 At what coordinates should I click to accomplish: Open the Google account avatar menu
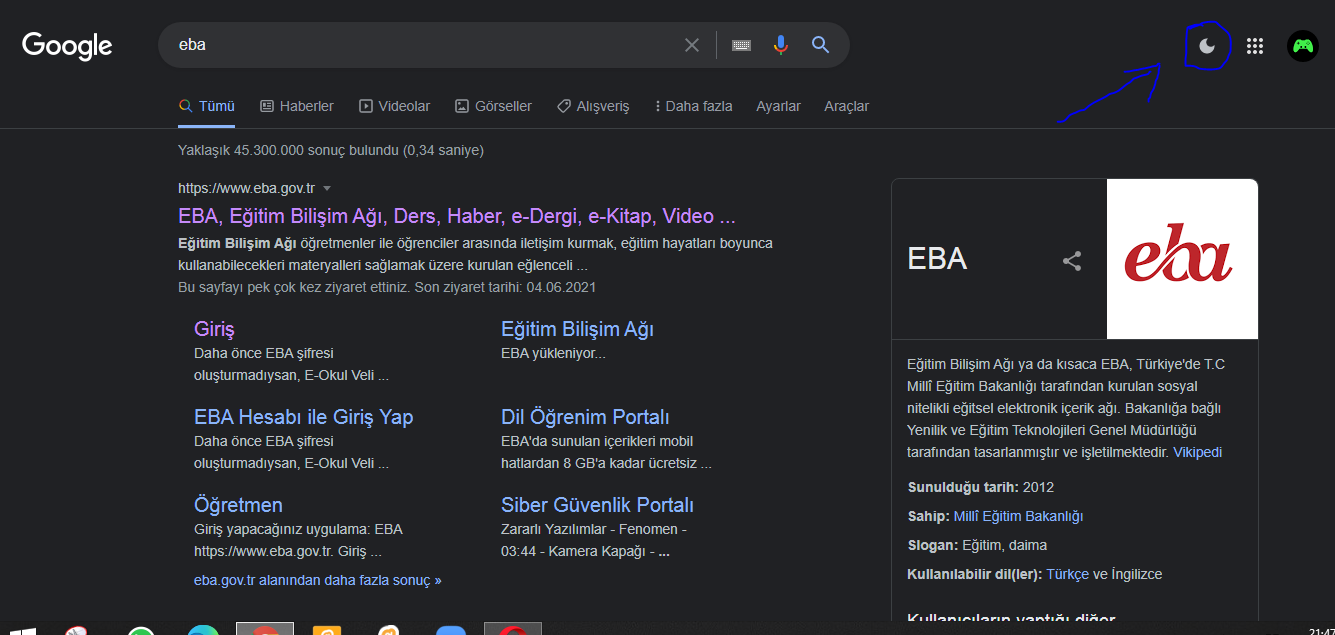click(1303, 45)
